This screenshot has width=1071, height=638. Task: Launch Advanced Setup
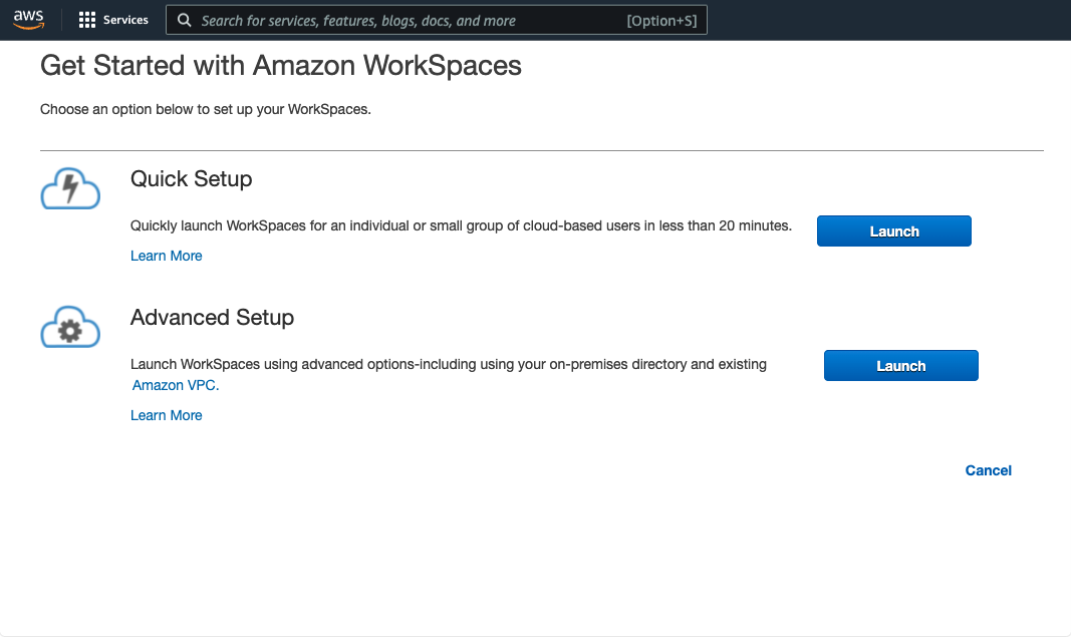(x=901, y=365)
